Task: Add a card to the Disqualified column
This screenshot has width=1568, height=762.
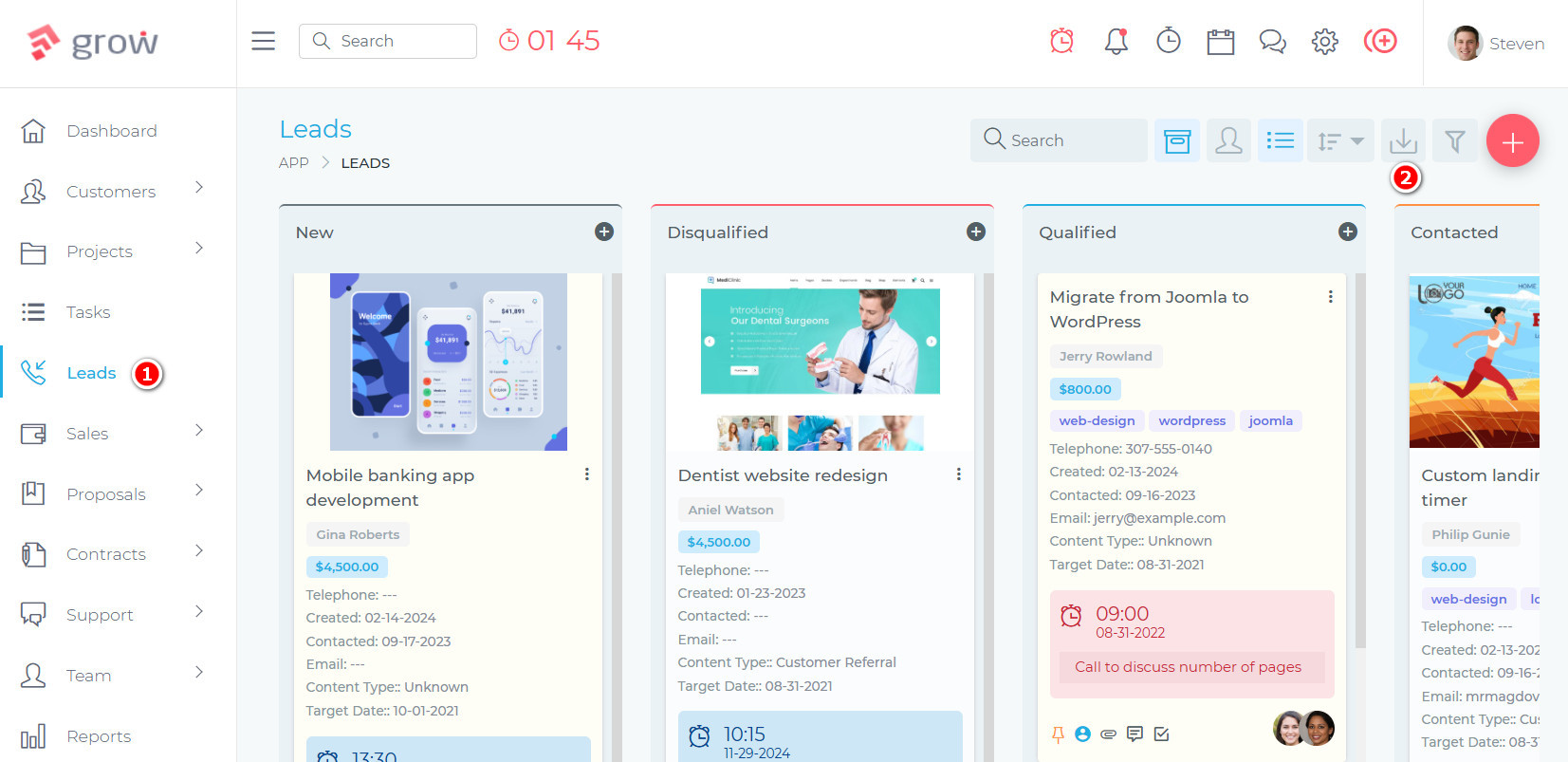Action: click(x=976, y=232)
